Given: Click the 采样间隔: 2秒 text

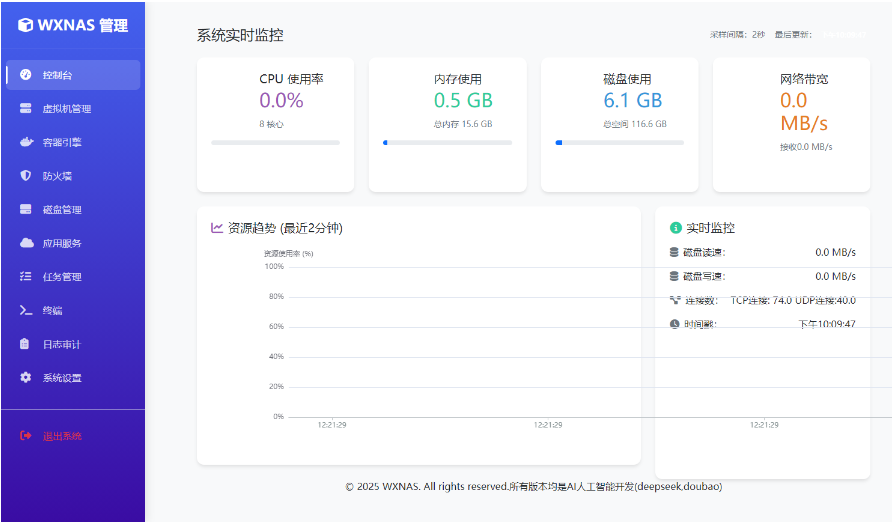Looking at the screenshot, I should pos(737,35).
